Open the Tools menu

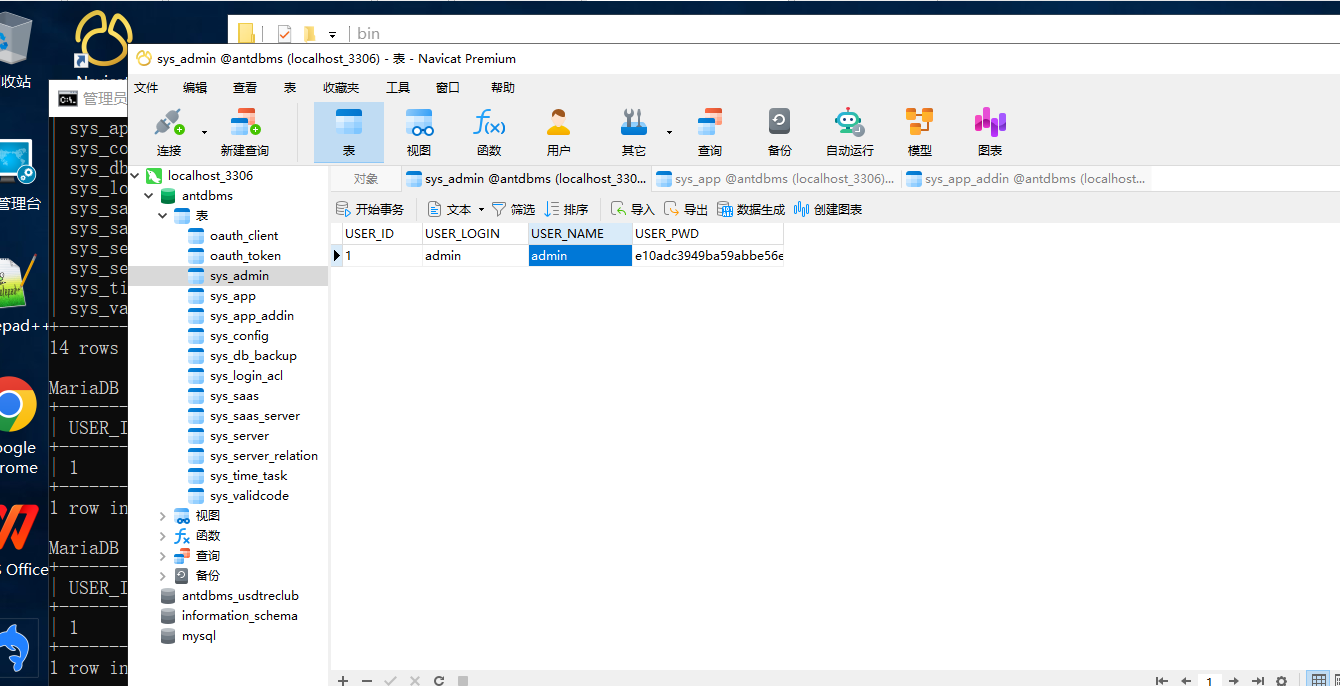pyautogui.click(x=398, y=88)
